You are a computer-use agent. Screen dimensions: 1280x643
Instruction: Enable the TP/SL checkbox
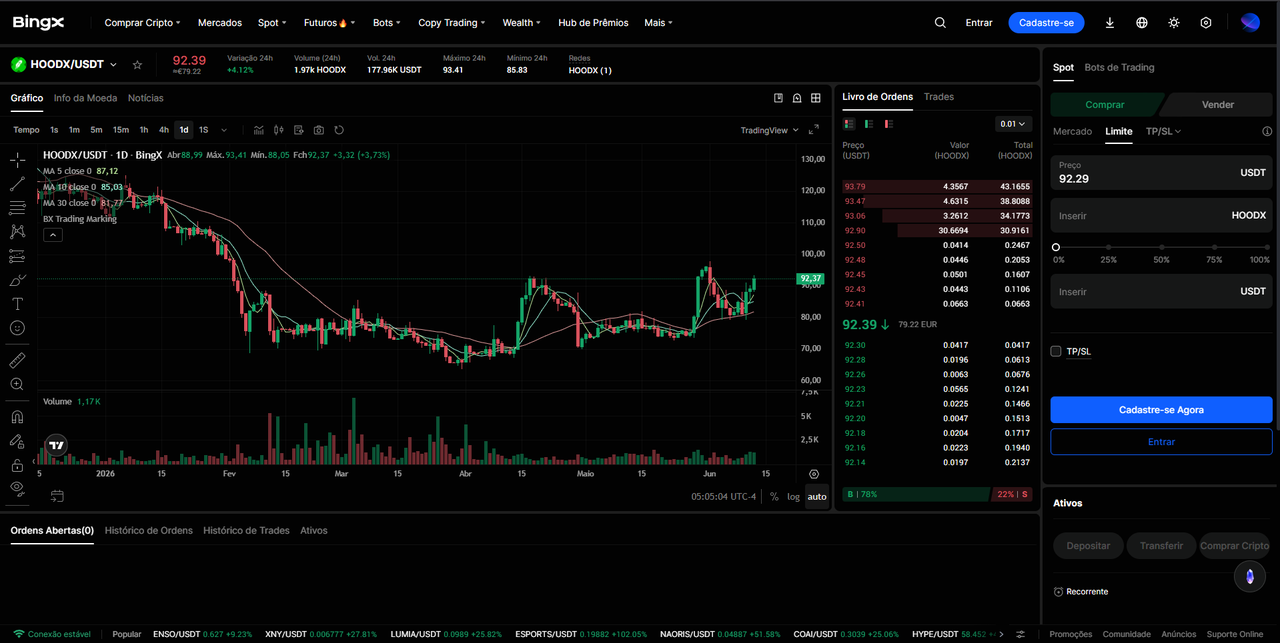pos(1056,351)
